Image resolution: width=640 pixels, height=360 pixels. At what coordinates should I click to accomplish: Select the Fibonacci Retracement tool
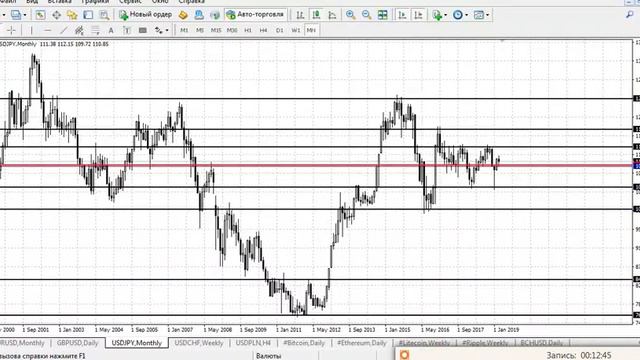coord(95,30)
